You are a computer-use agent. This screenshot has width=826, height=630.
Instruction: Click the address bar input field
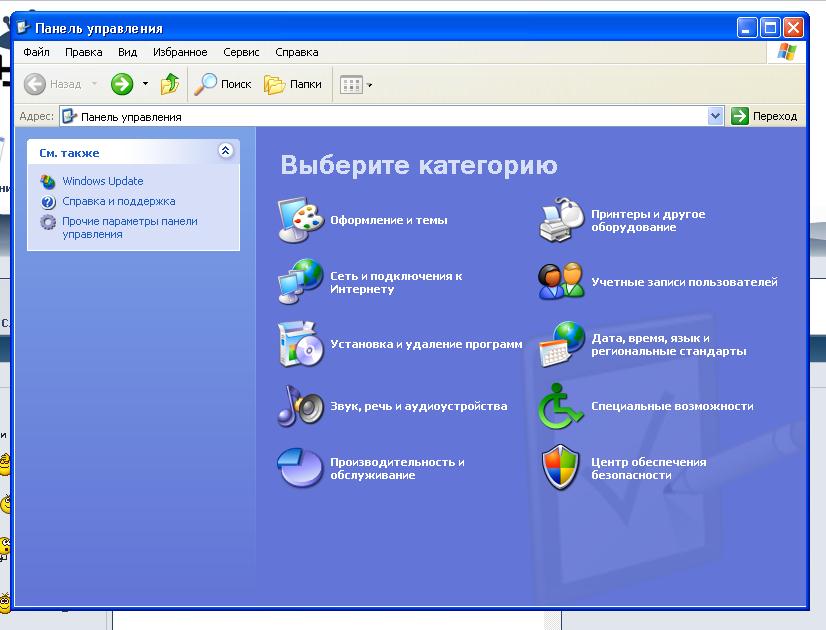coord(391,116)
